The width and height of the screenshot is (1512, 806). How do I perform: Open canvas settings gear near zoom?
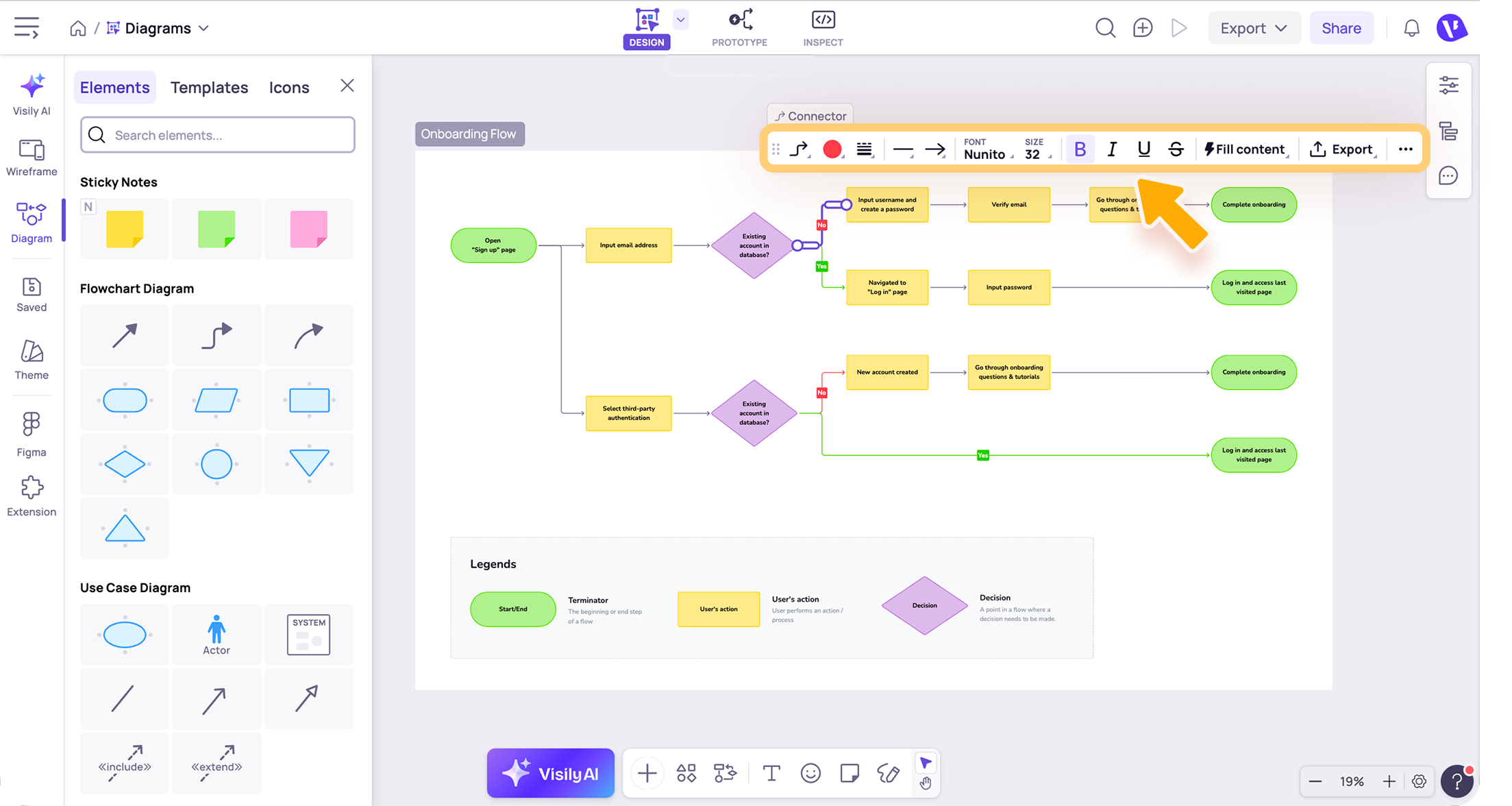(1419, 781)
